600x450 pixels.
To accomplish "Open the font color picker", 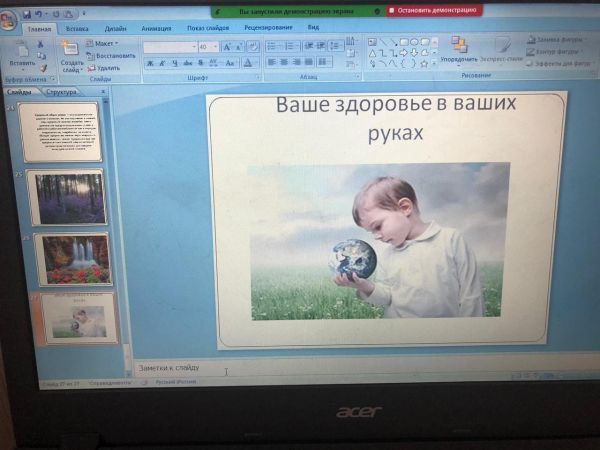I will pos(248,63).
